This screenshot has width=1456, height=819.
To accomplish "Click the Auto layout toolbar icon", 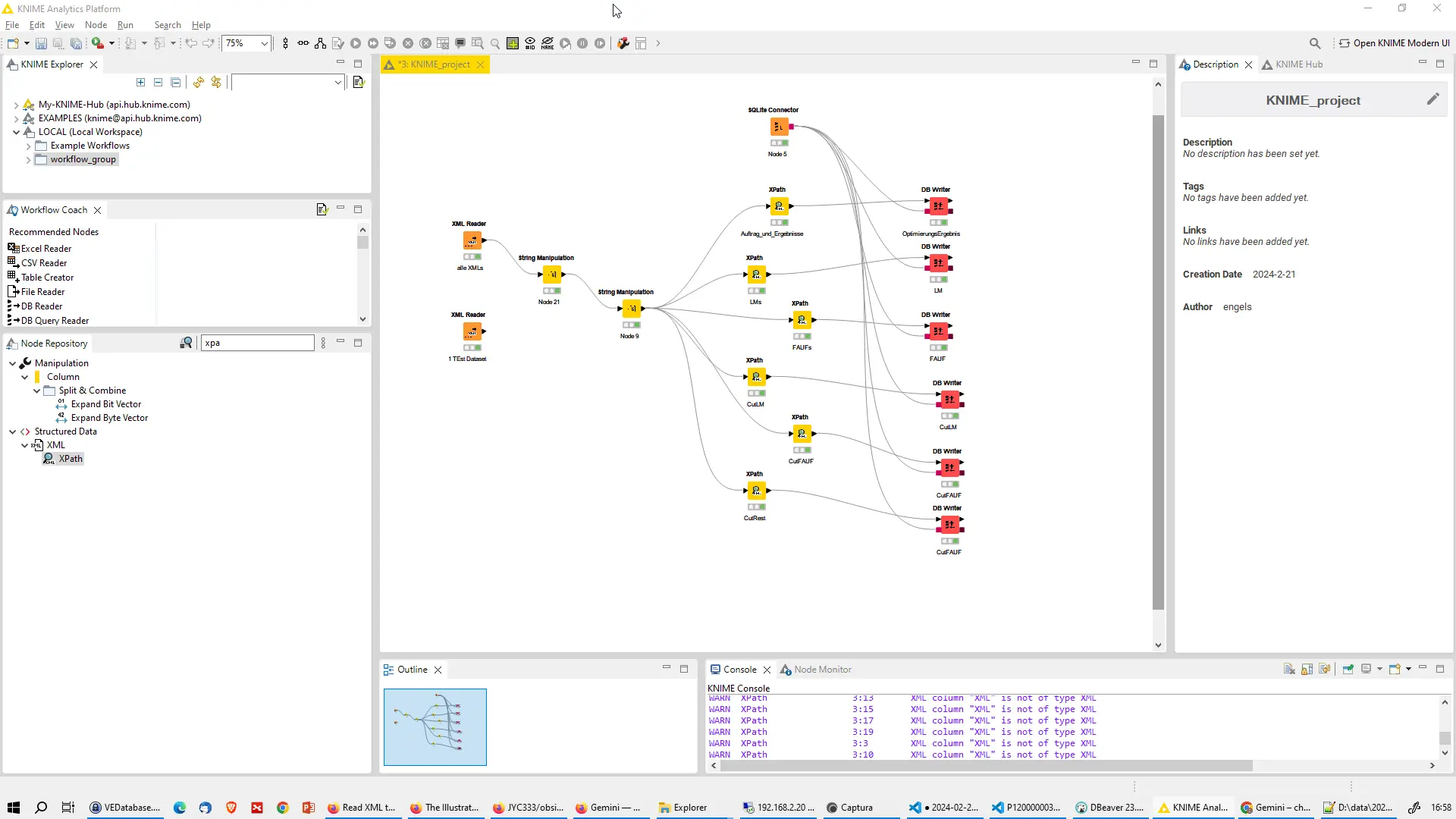I will [321, 44].
